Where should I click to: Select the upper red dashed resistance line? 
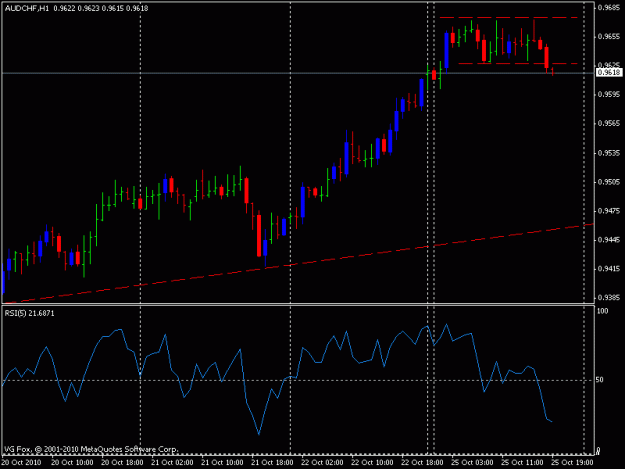pos(509,18)
